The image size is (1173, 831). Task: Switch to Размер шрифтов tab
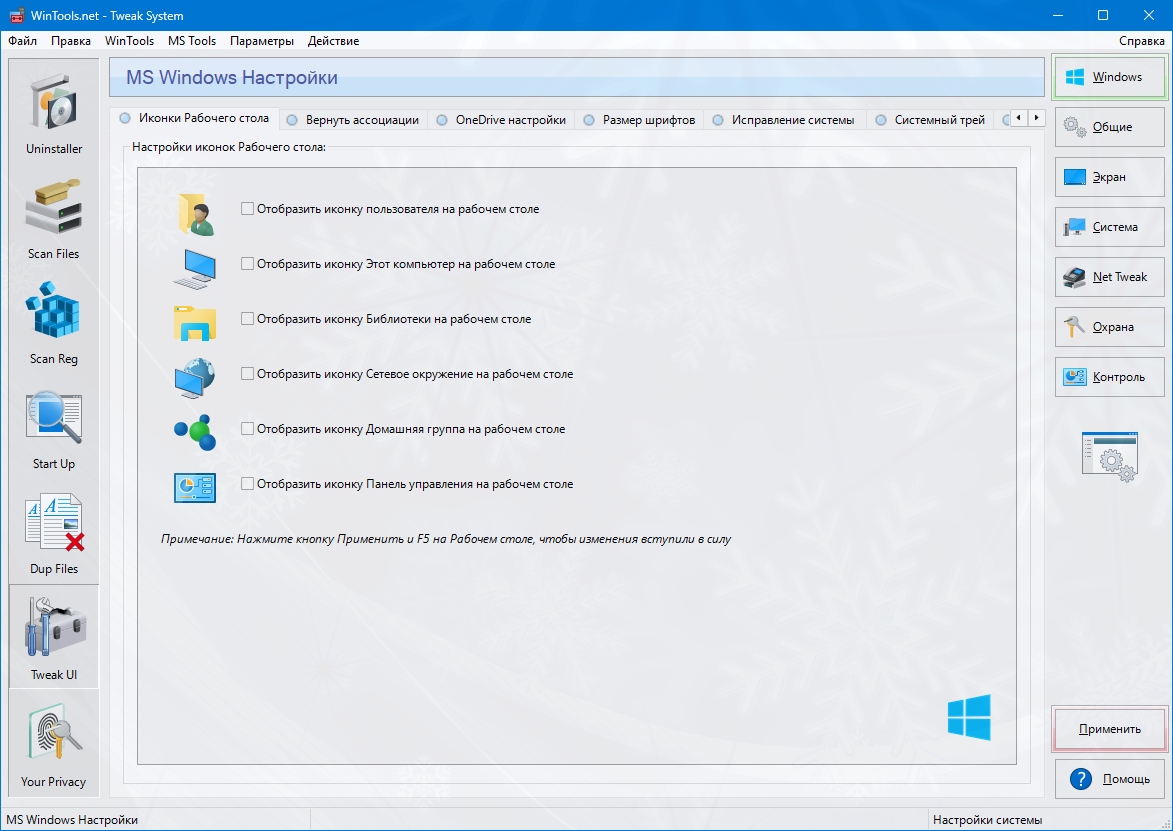click(648, 120)
